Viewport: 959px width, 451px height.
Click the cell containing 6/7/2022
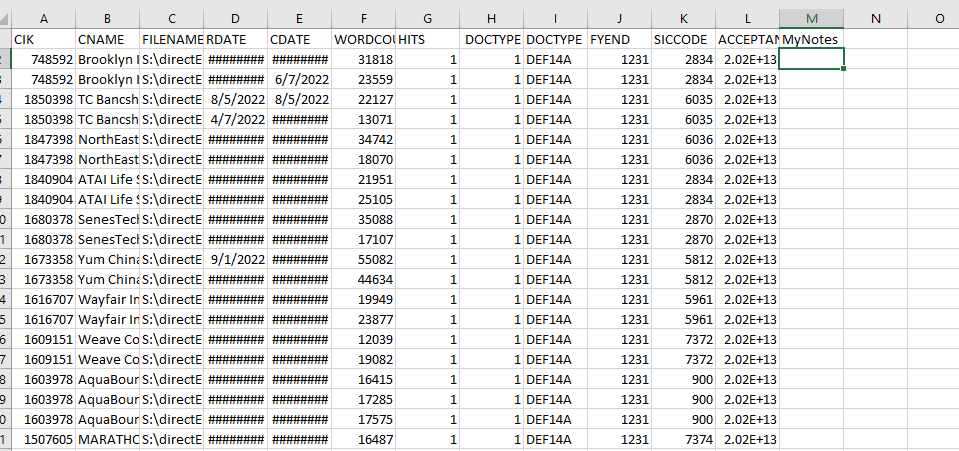pyautogui.click(x=299, y=79)
